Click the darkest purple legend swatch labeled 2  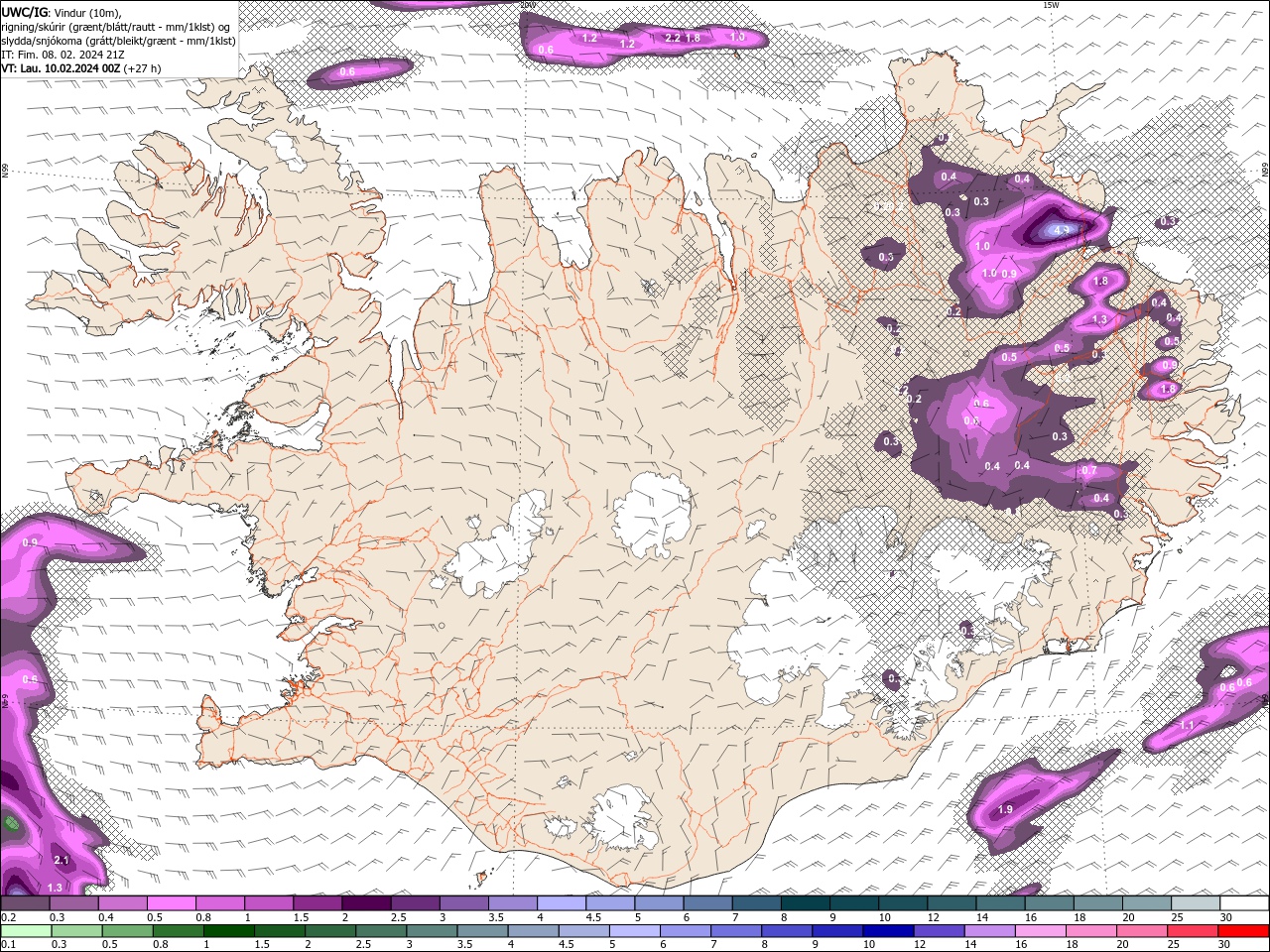click(x=366, y=903)
